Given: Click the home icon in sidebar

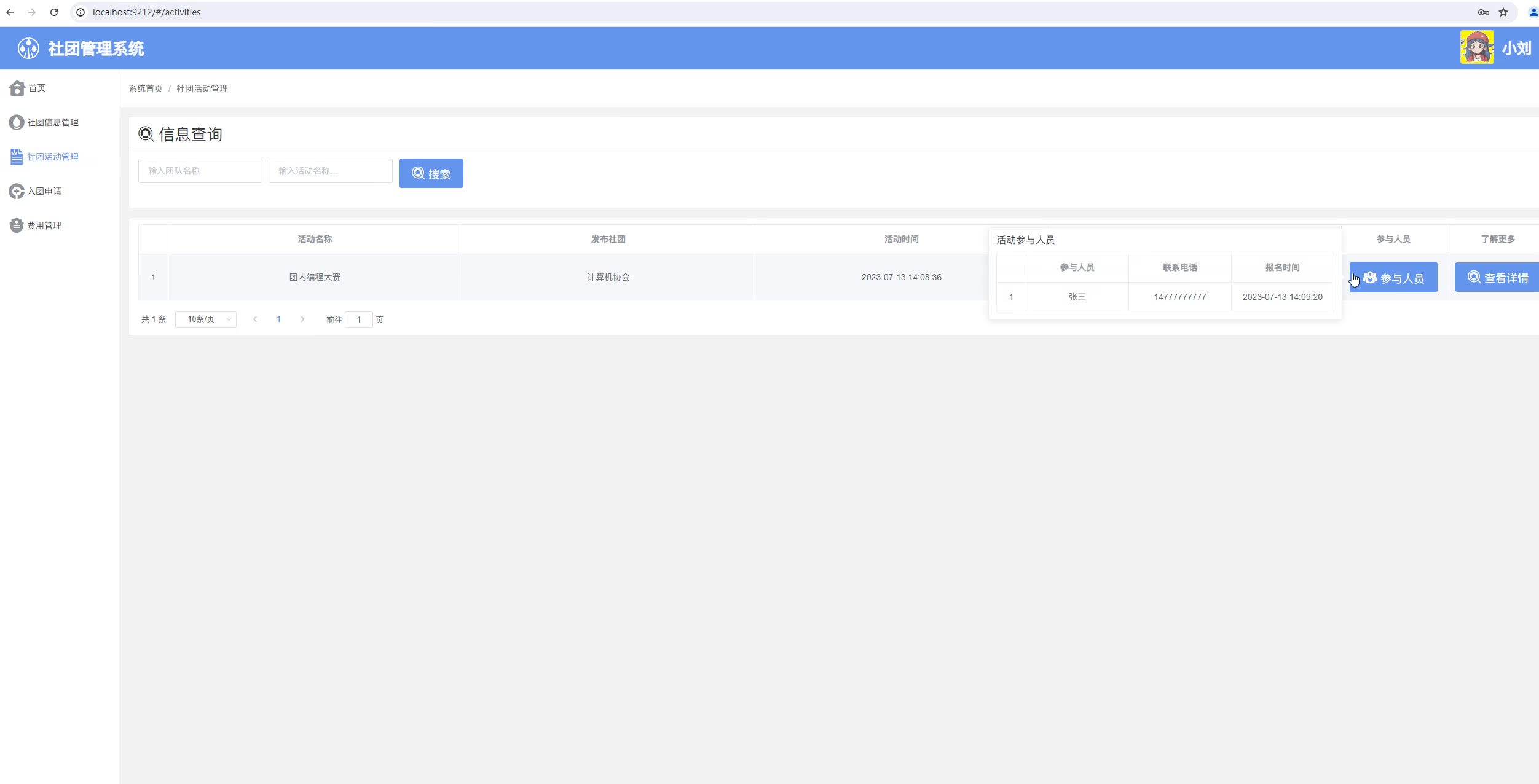Looking at the screenshot, I should click(17, 88).
